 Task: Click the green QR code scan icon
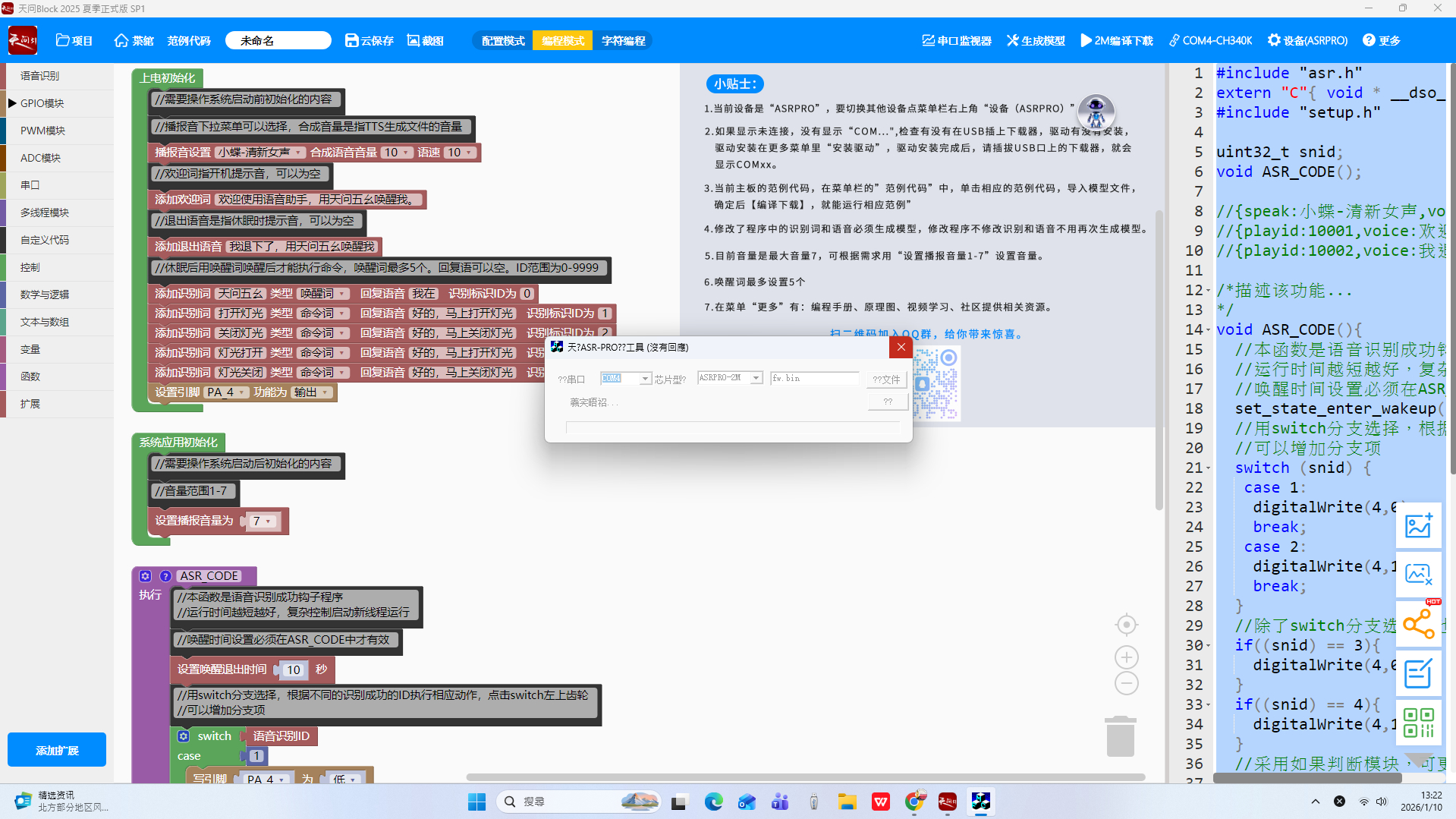1418,723
